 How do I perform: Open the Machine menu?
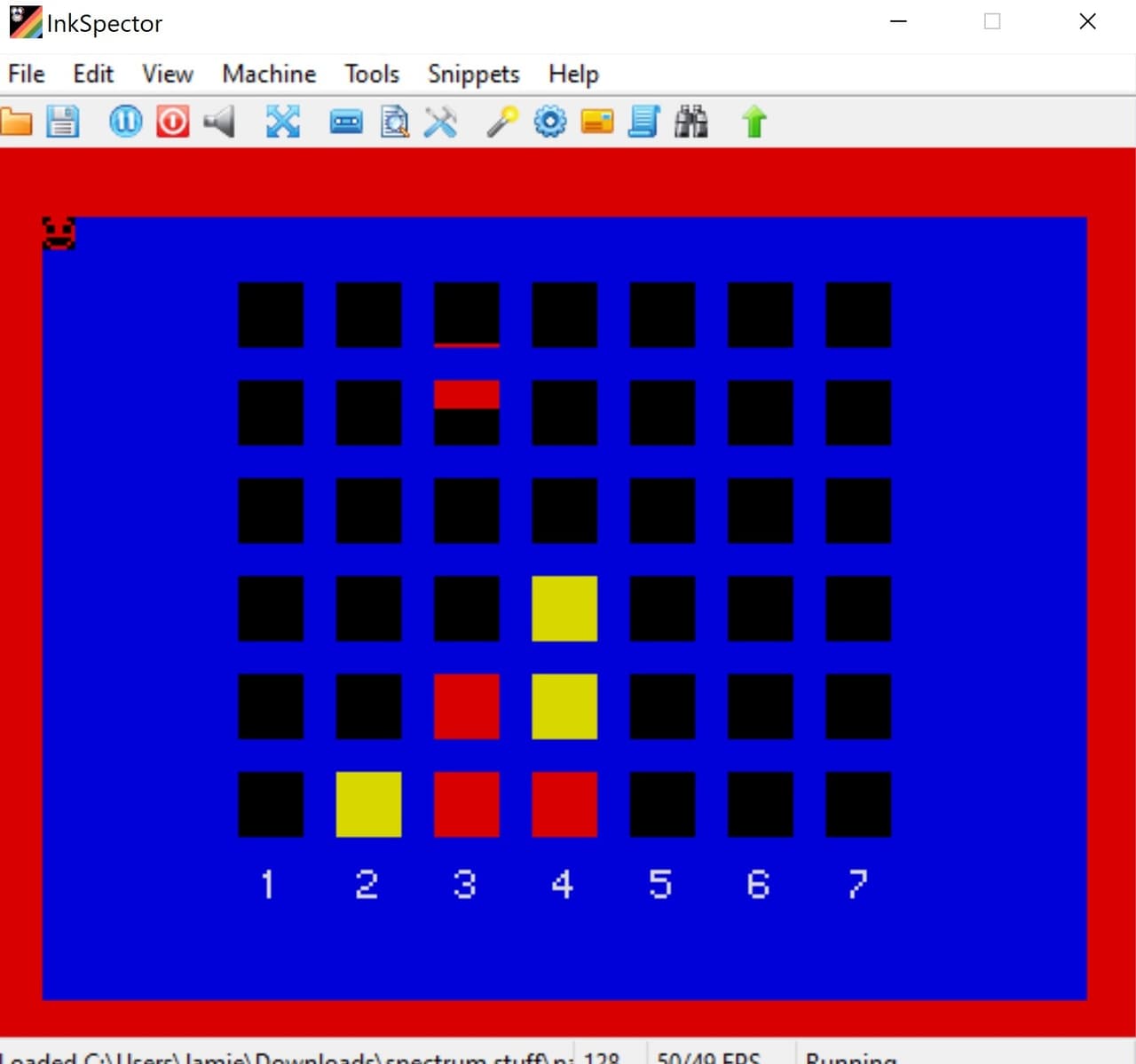pyautogui.click(x=269, y=74)
